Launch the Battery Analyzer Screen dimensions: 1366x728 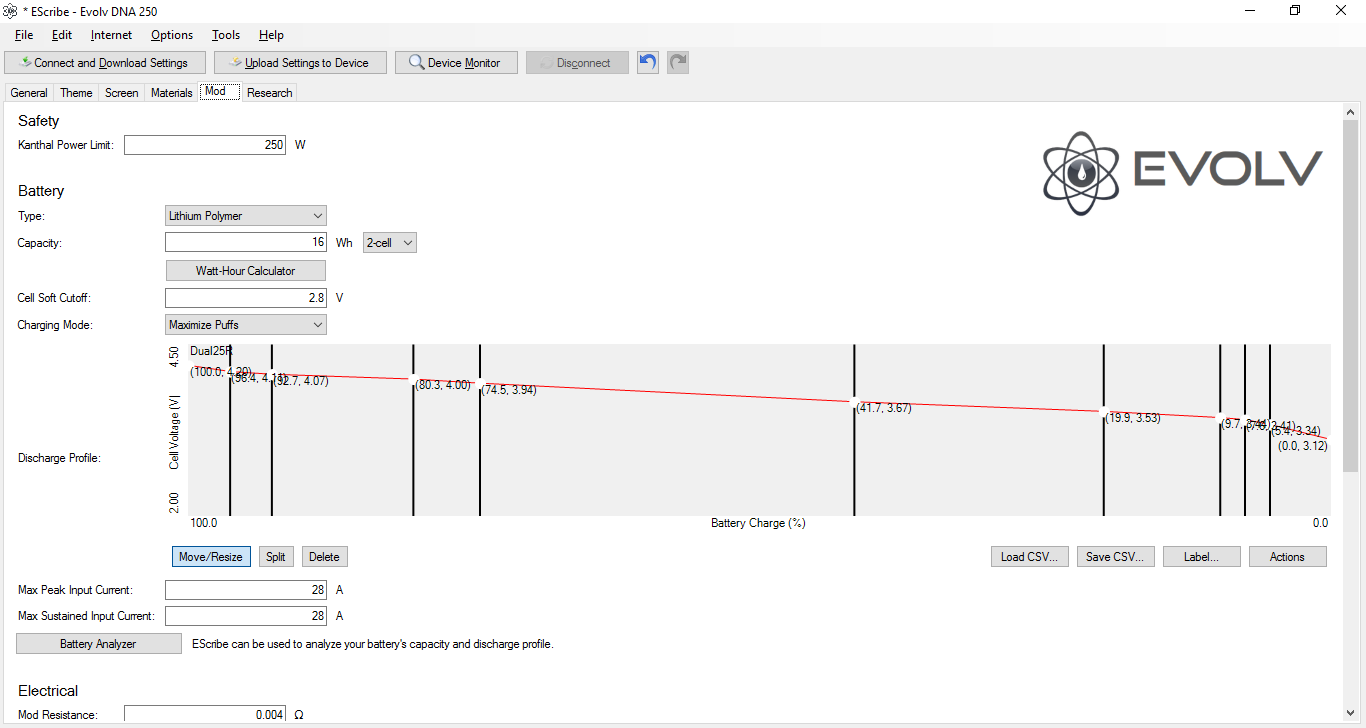pyautogui.click(x=98, y=644)
